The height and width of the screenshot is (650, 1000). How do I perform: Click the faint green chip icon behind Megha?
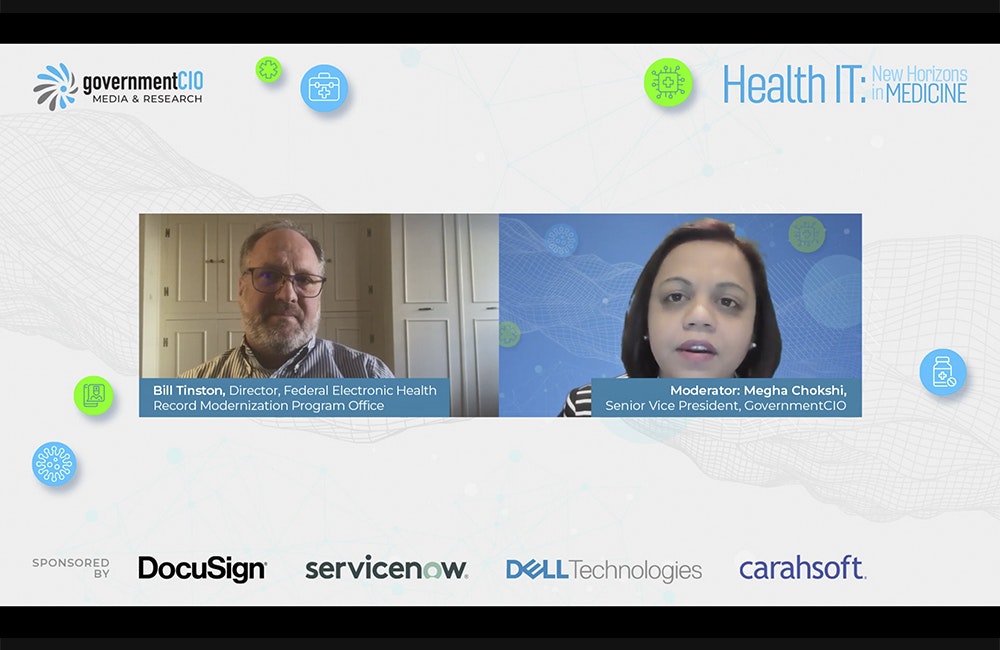[806, 234]
